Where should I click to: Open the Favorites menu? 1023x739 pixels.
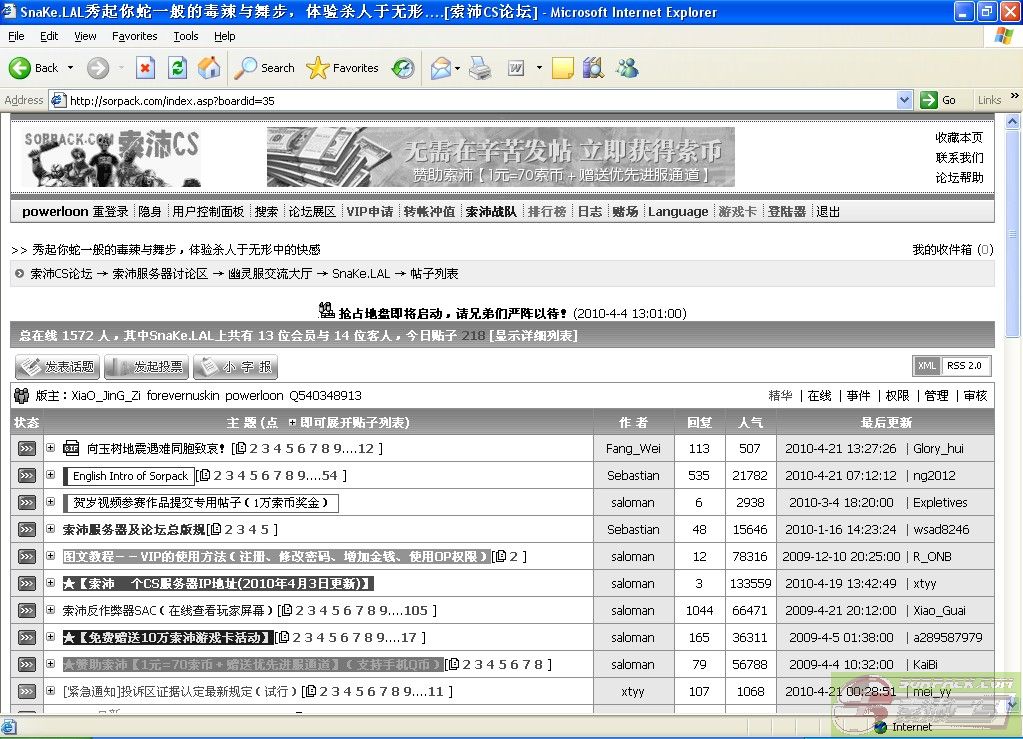(134, 36)
